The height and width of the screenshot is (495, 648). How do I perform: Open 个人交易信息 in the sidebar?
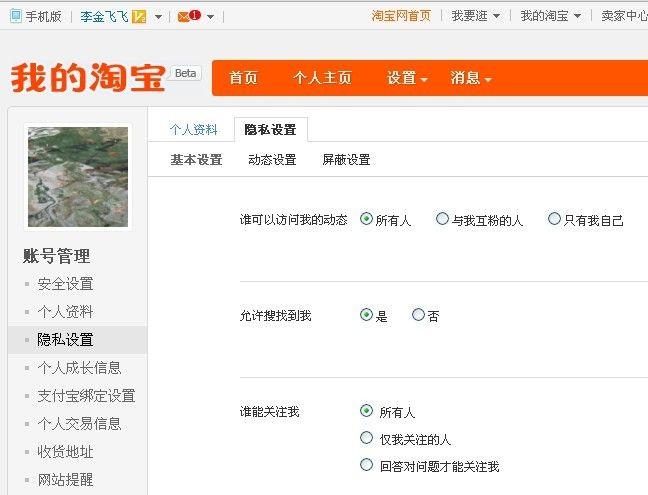pyautogui.click(x=79, y=424)
